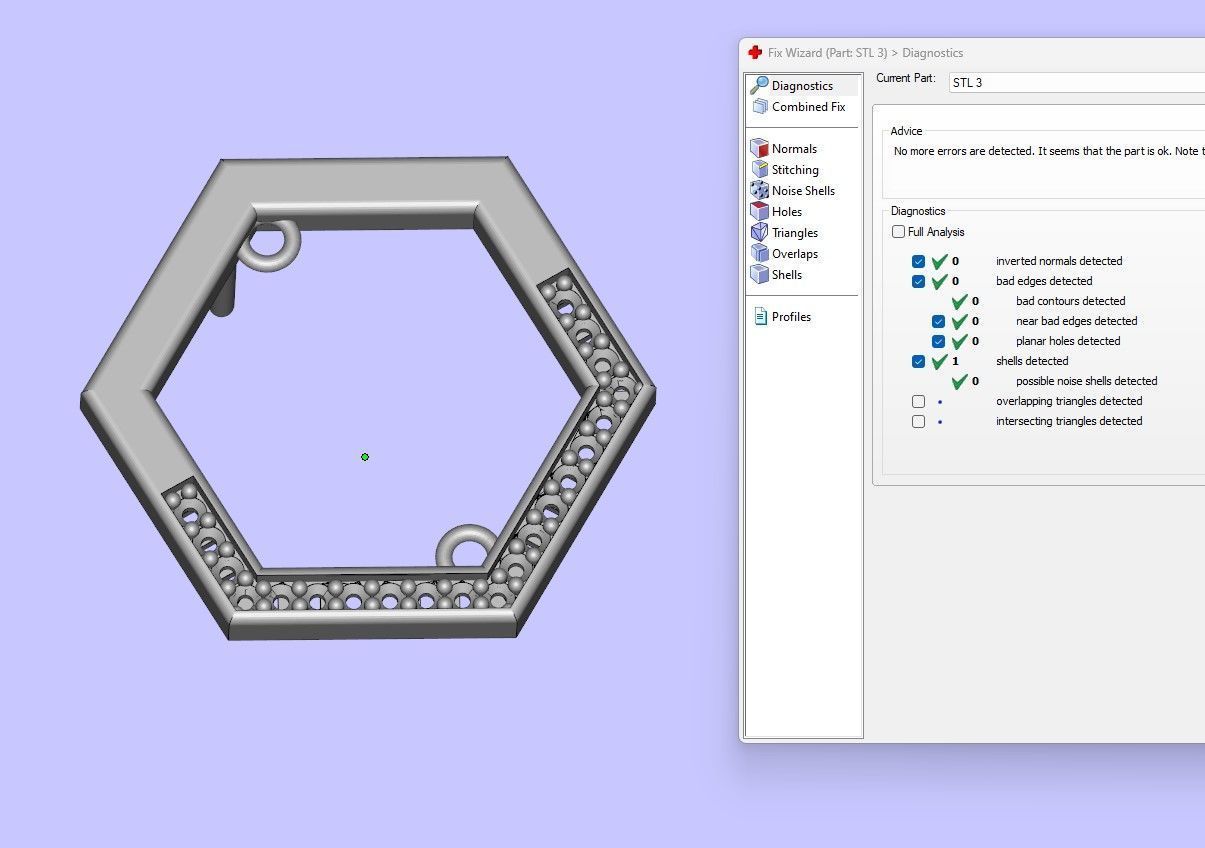The height and width of the screenshot is (848, 1205).
Task: Click the Diagnostics magnifier icon
Action: click(x=759, y=86)
